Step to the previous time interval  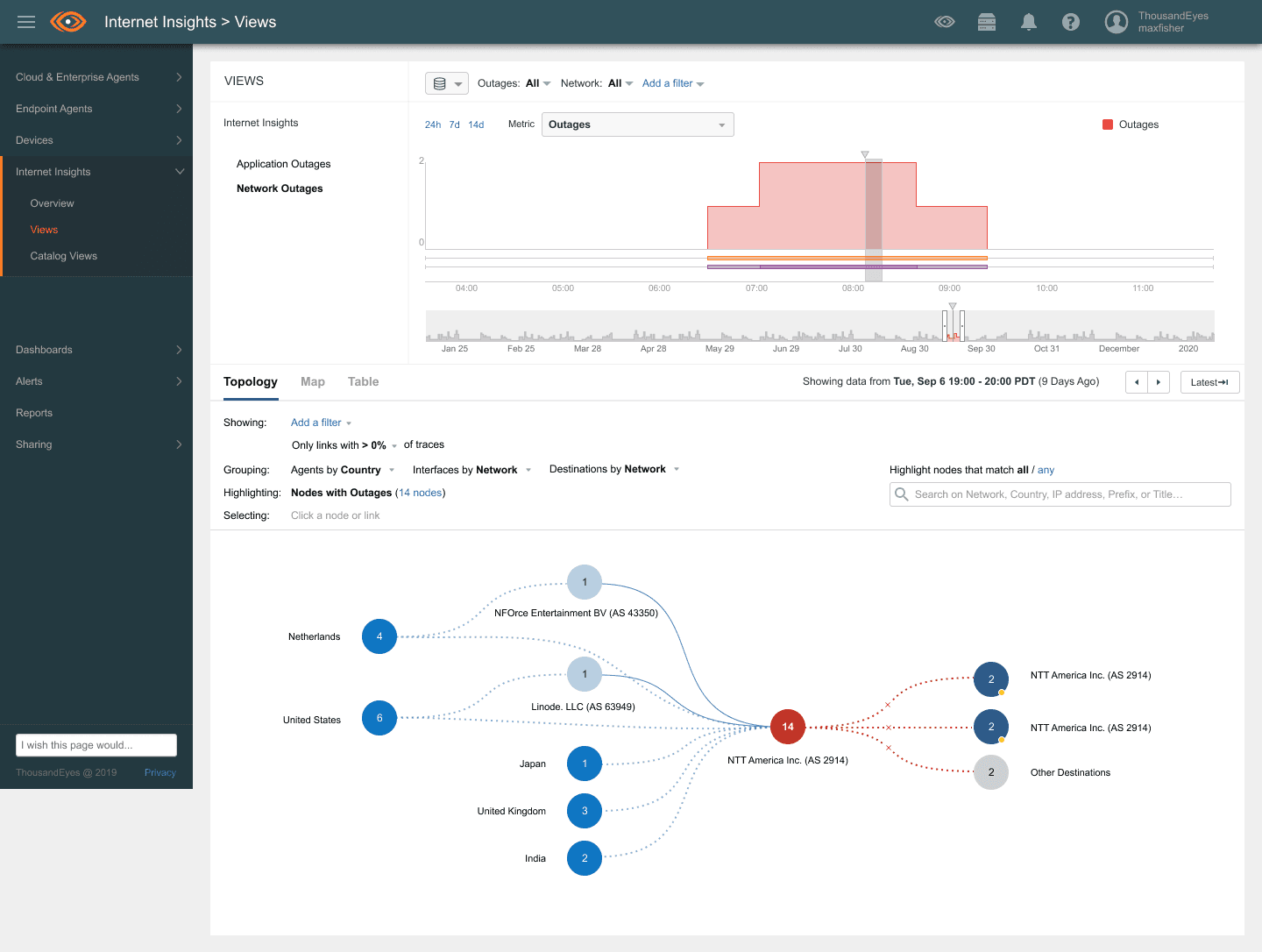pos(1137,382)
